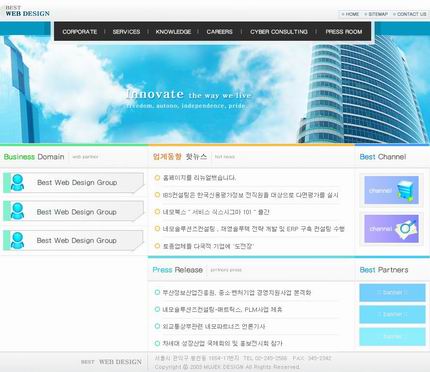The height and width of the screenshot is (372, 430).
Task: Click first Best Web Design Group user icon
Action: coord(17,183)
